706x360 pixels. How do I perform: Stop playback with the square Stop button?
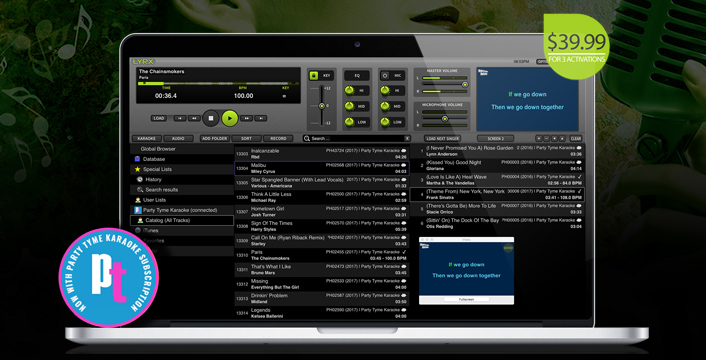point(211,118)
